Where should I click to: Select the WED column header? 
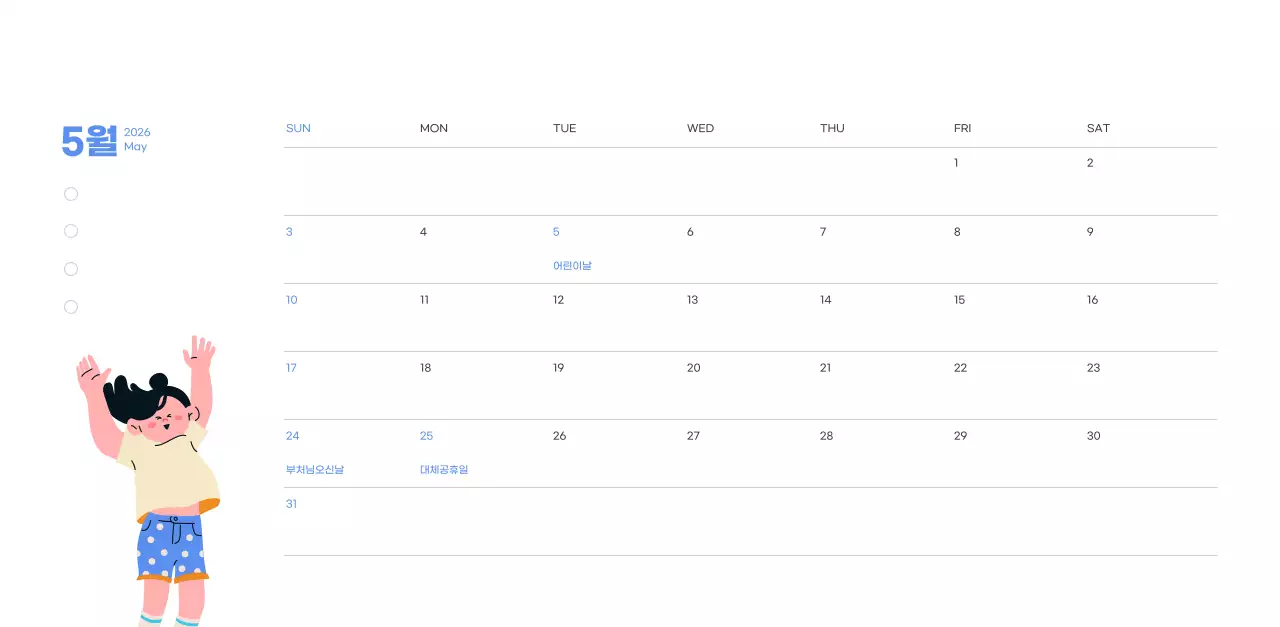click(700, 128)
